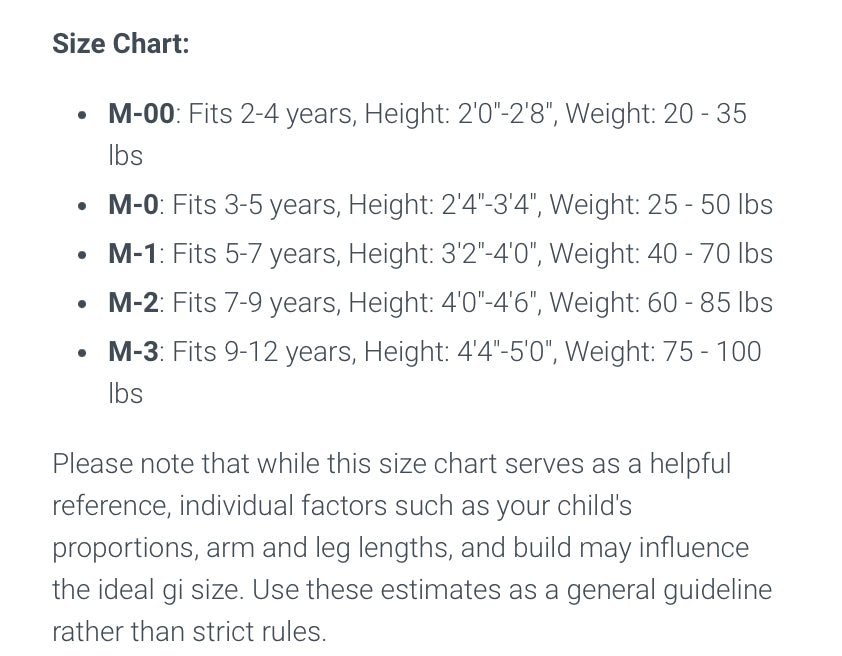
Task: Click the height range 4'4"-5'0"
Action: click(x=506, y=352)
